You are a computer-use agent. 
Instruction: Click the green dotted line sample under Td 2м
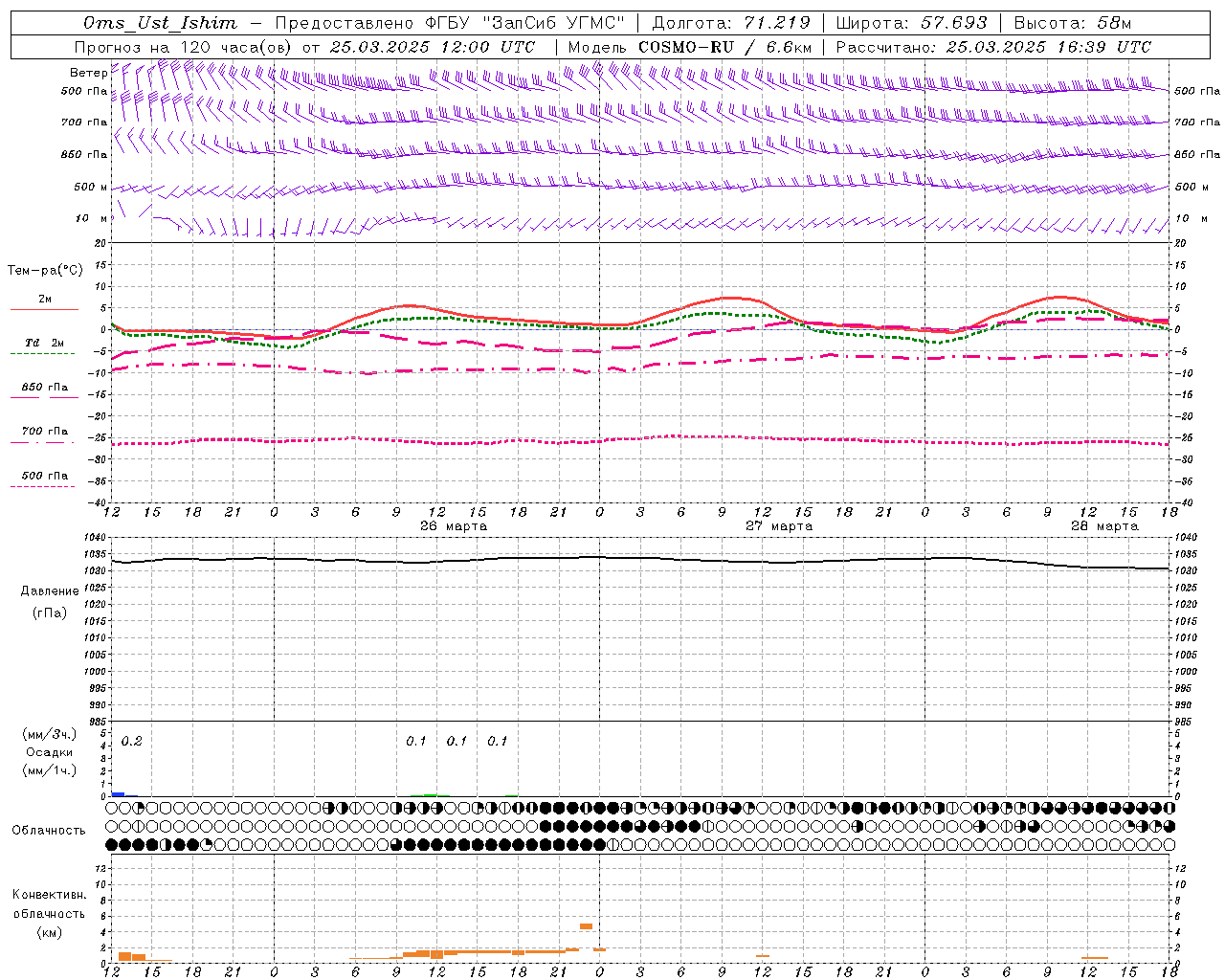tap(42, 354)
